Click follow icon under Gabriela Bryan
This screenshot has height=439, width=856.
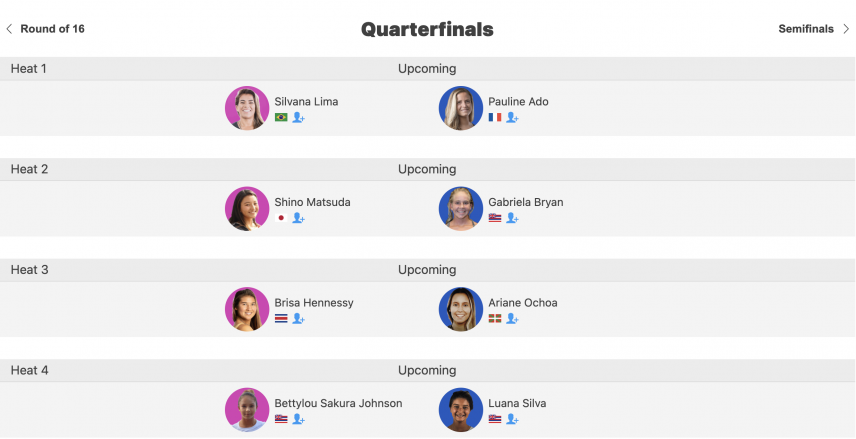(x=512, y=218)
